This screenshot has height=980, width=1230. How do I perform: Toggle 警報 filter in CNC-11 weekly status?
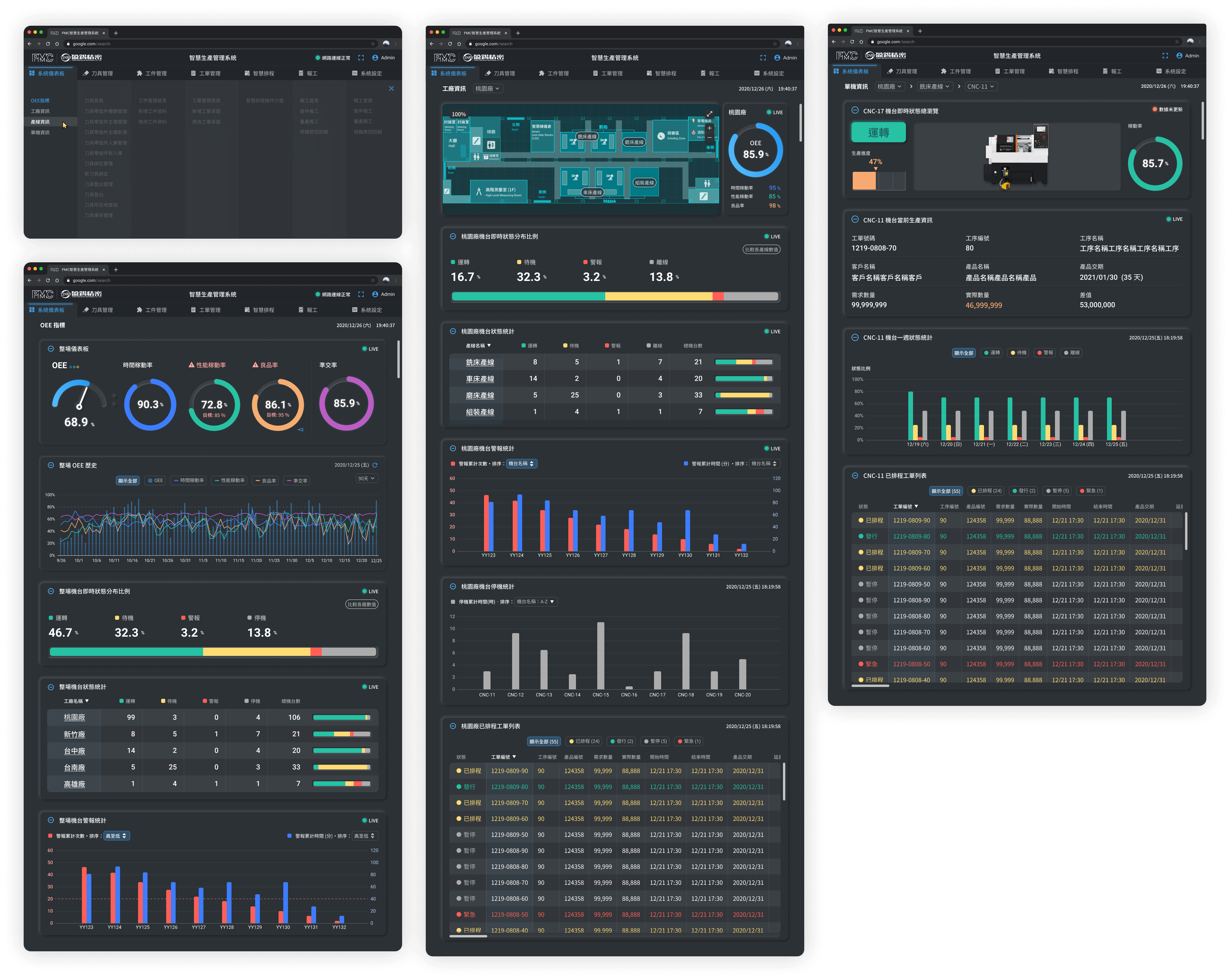pyautogui.click(x=1045, y=352)
